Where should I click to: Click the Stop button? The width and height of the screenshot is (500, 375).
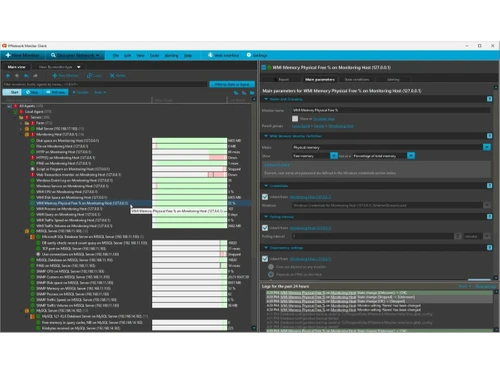[32, 92]
